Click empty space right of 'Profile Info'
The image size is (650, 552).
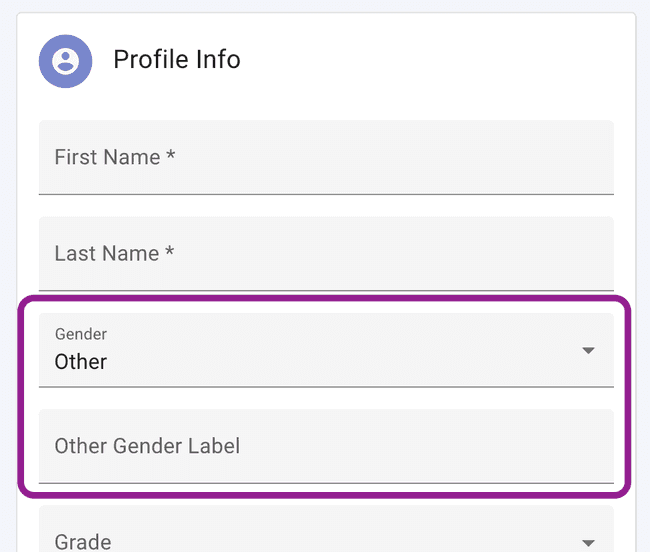coord(430,60)
